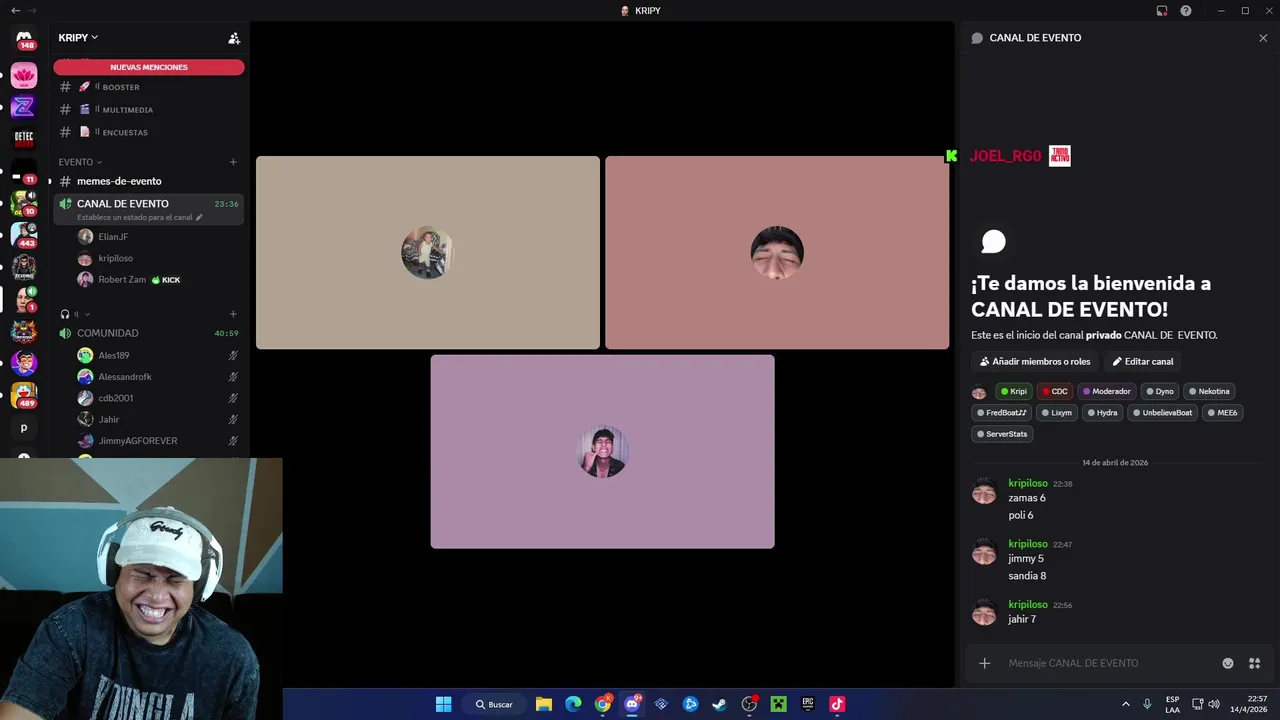Open the apps launcher icon in message box

(x=1254, y=663)
